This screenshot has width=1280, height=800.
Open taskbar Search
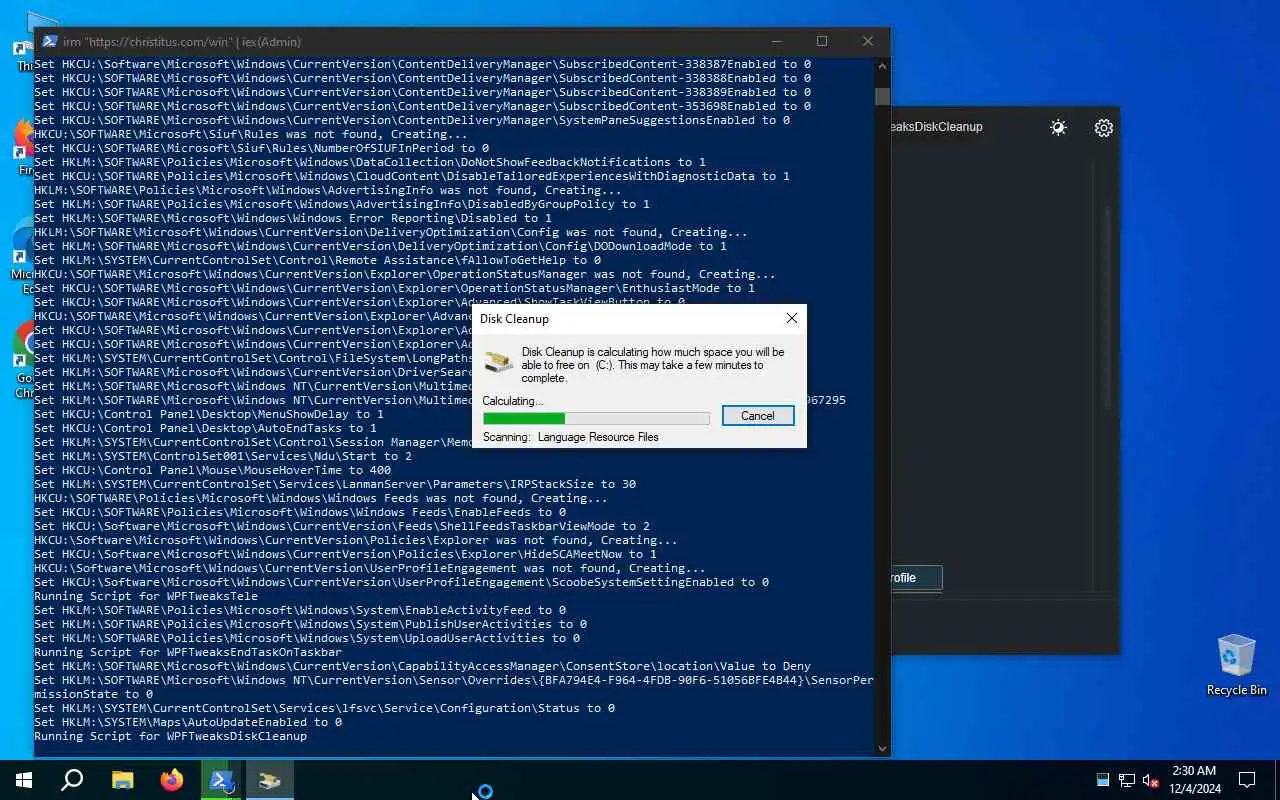[x=72, y=780]
